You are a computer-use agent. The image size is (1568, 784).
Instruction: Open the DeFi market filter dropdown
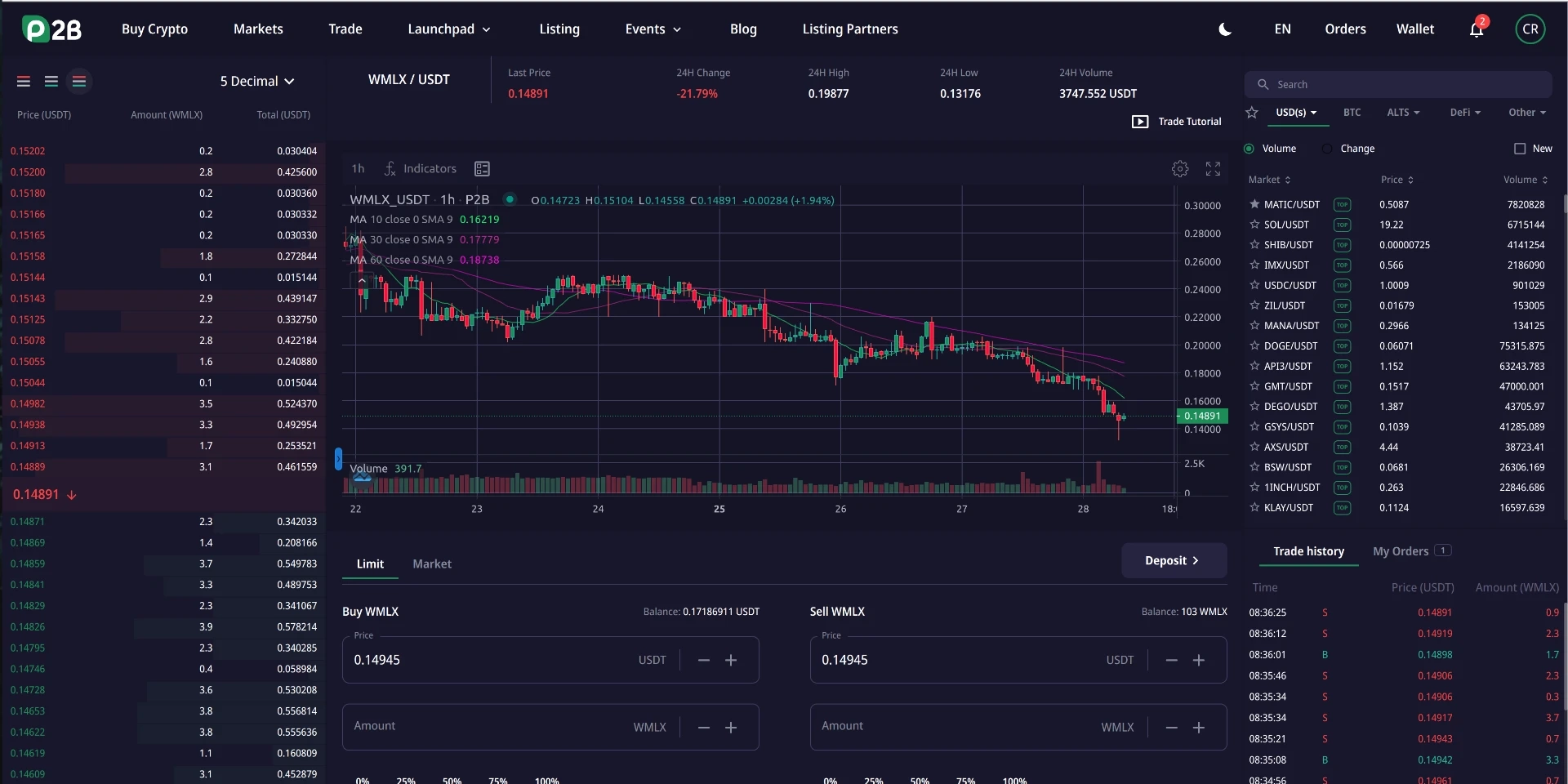[1465, 113]
